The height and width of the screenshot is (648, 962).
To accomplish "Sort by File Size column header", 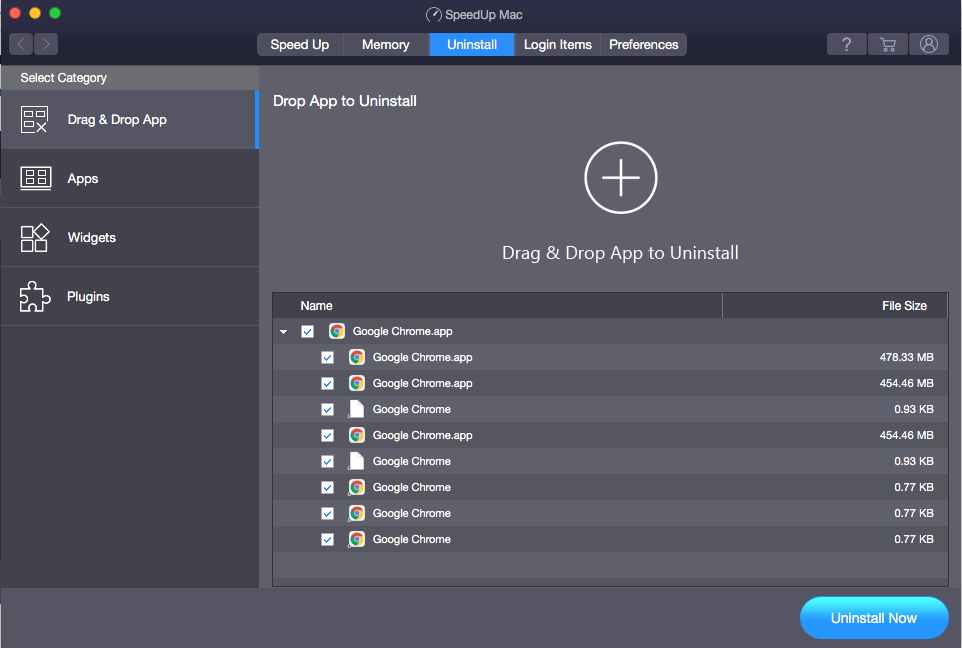I will 835,306.
